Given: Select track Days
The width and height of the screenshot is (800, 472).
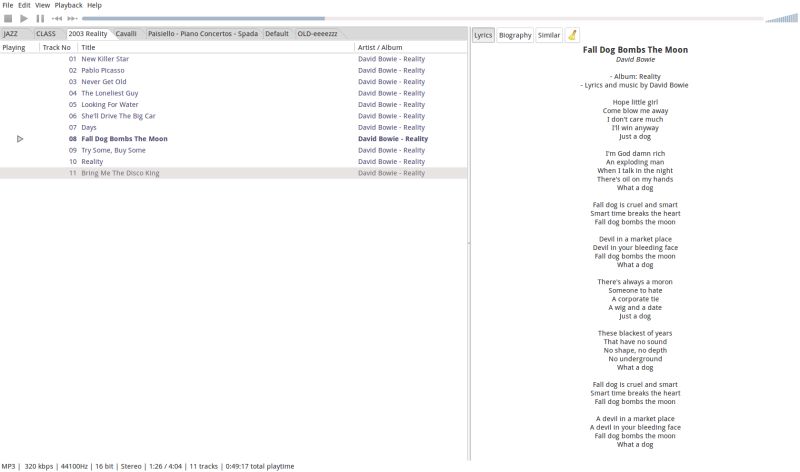Looking at the screenshot, I should (89, 128).
